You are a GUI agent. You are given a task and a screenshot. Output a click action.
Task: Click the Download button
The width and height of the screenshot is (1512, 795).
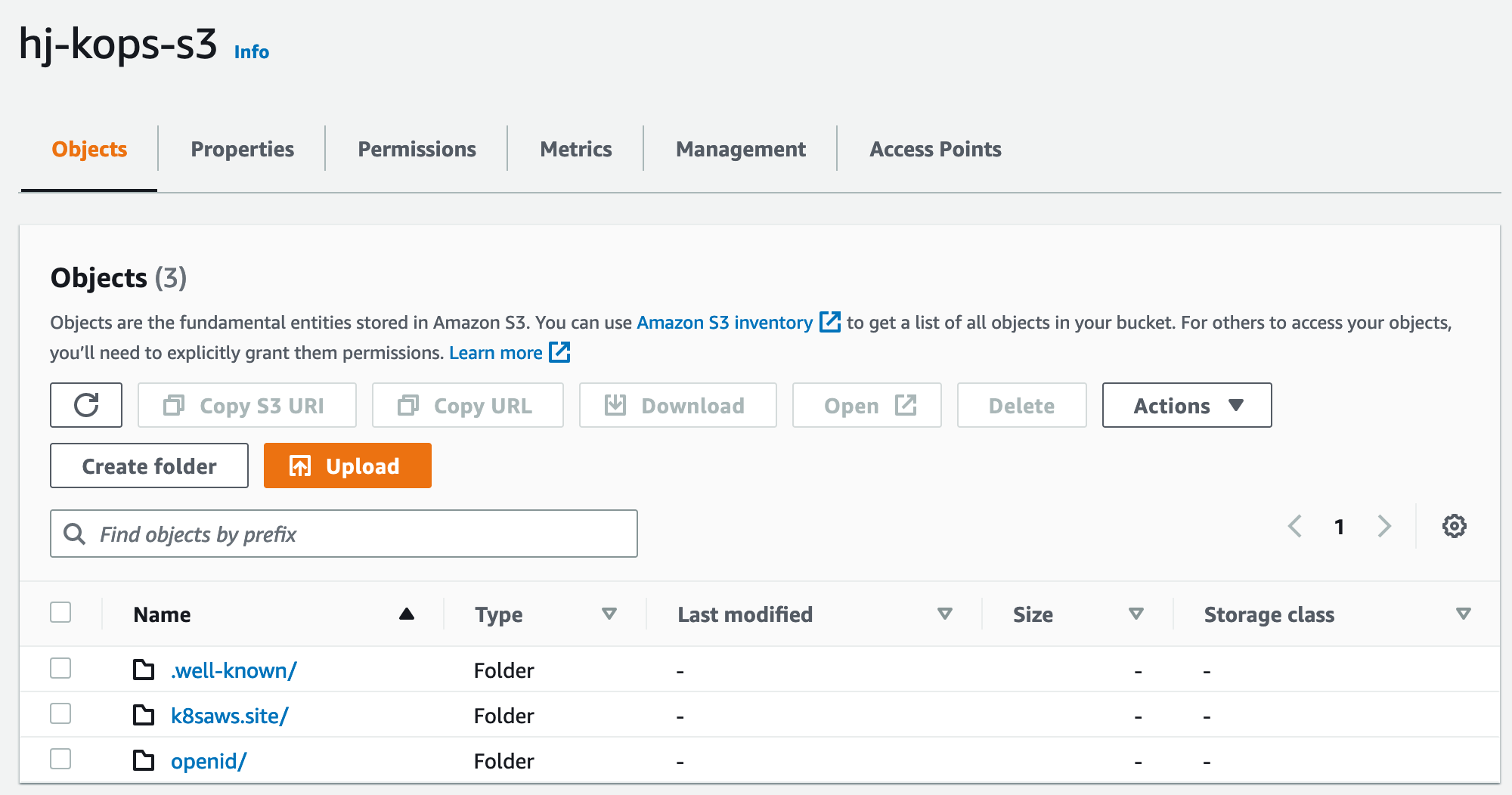[678, 405]
